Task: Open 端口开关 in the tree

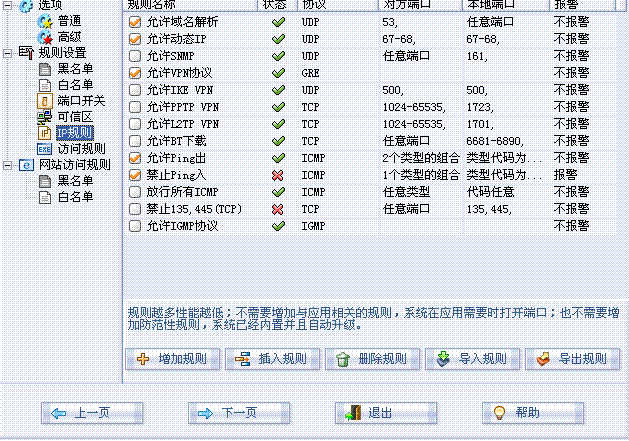Action: pyautogui.click(x=81, y=101)
